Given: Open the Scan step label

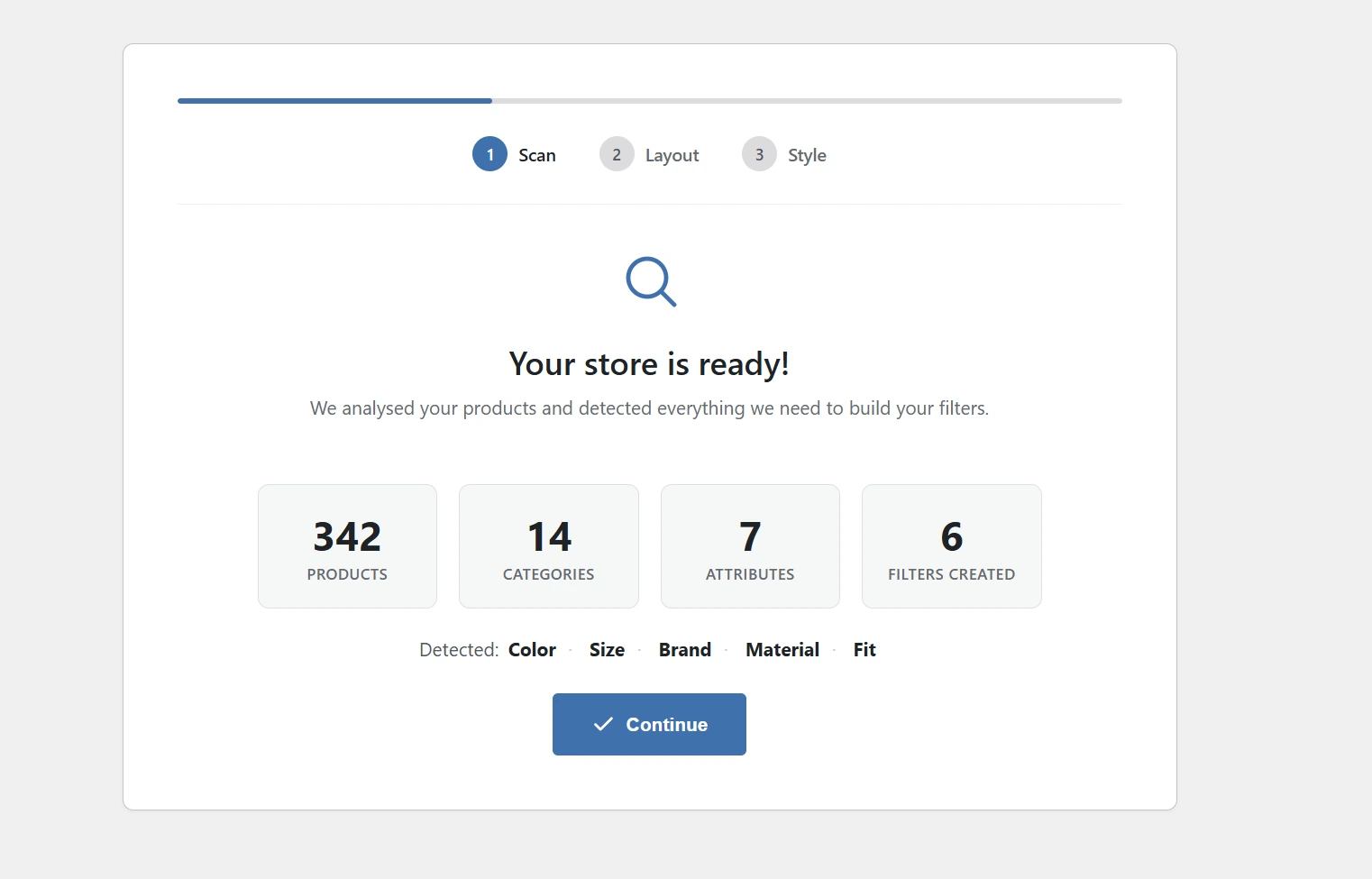Looking at the screenshot, I should (537, 155).
